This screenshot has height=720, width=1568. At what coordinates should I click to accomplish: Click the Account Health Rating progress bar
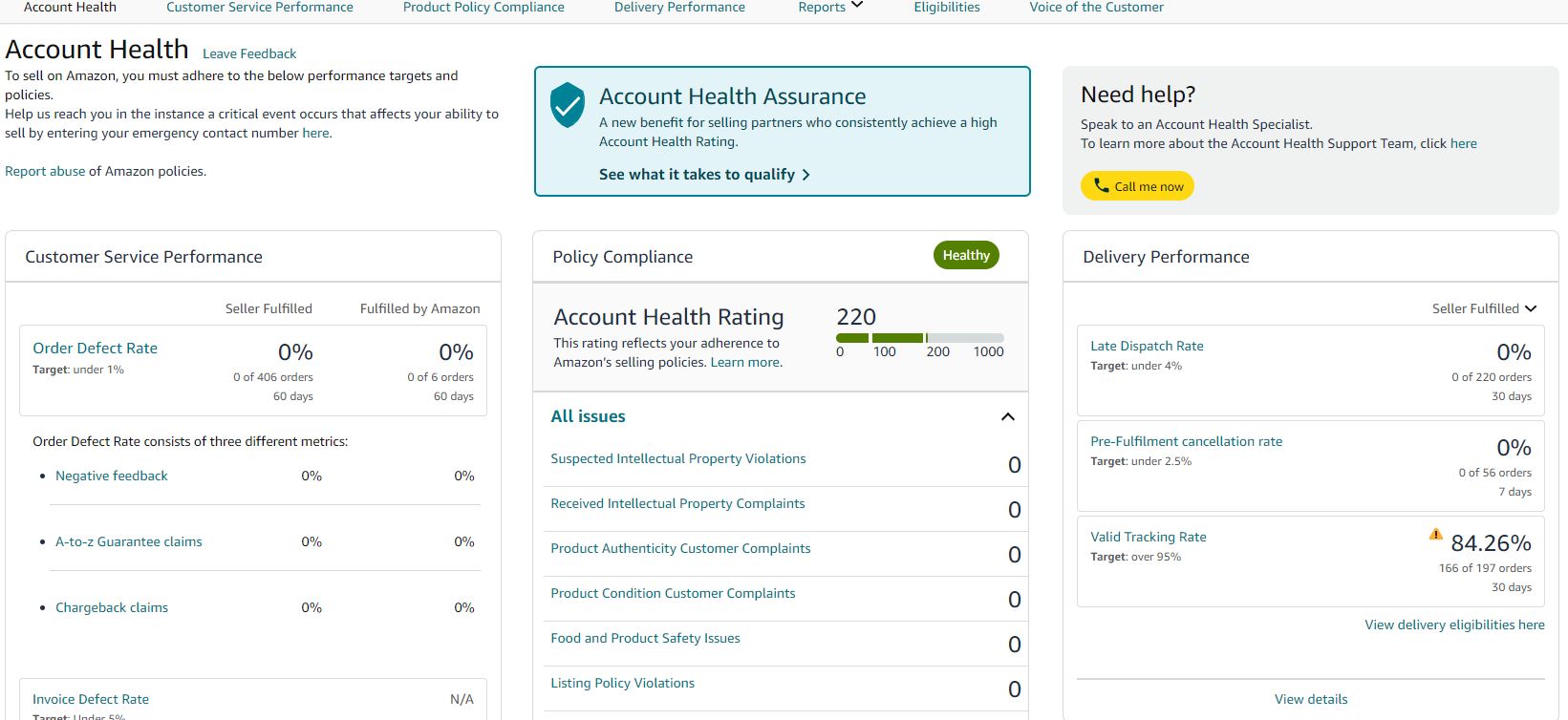[x=920, y=338]
